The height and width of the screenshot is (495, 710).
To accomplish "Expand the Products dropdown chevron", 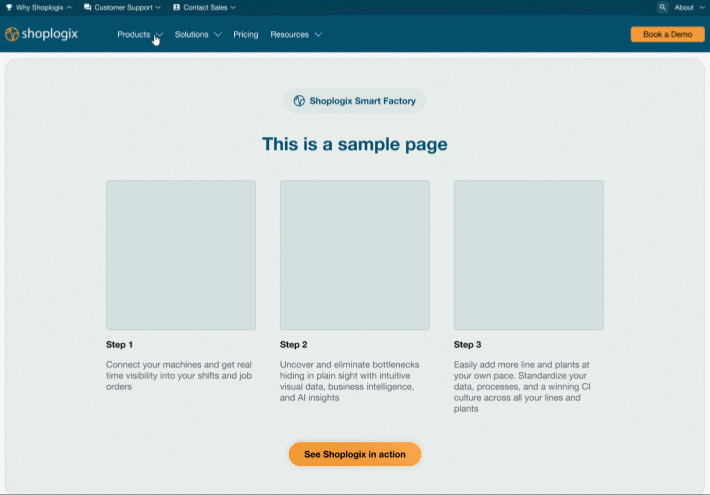I will 159,34.
